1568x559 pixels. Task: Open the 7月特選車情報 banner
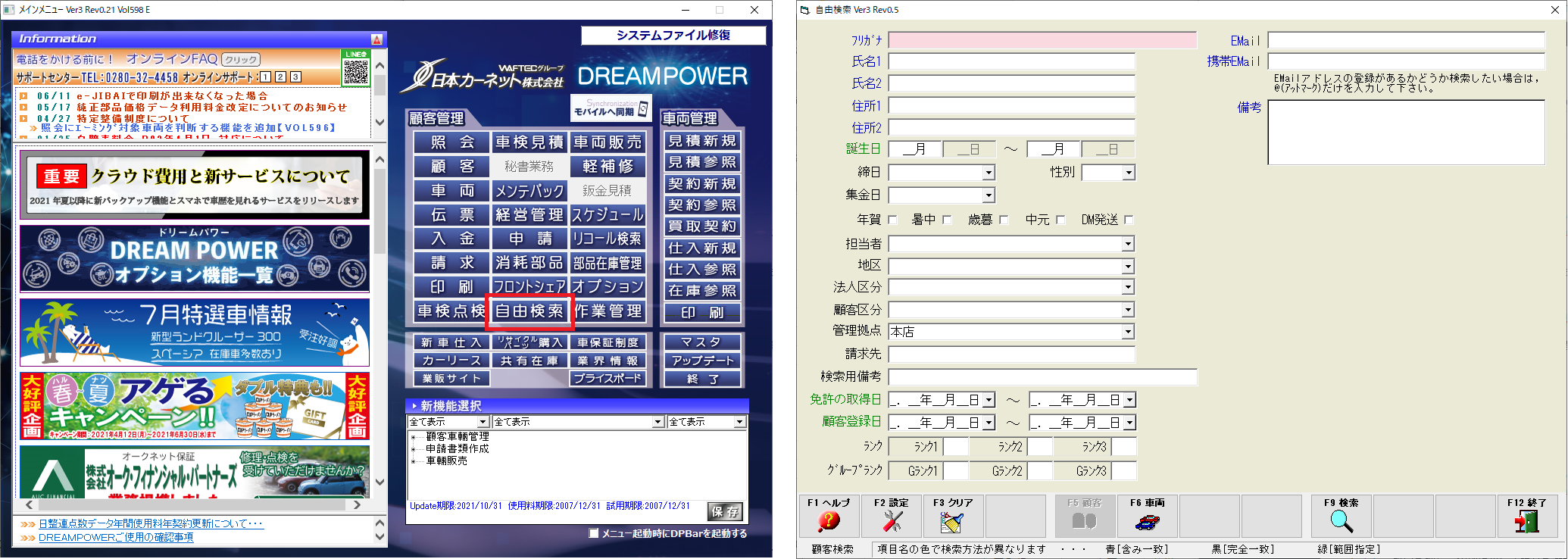[195, 333]
